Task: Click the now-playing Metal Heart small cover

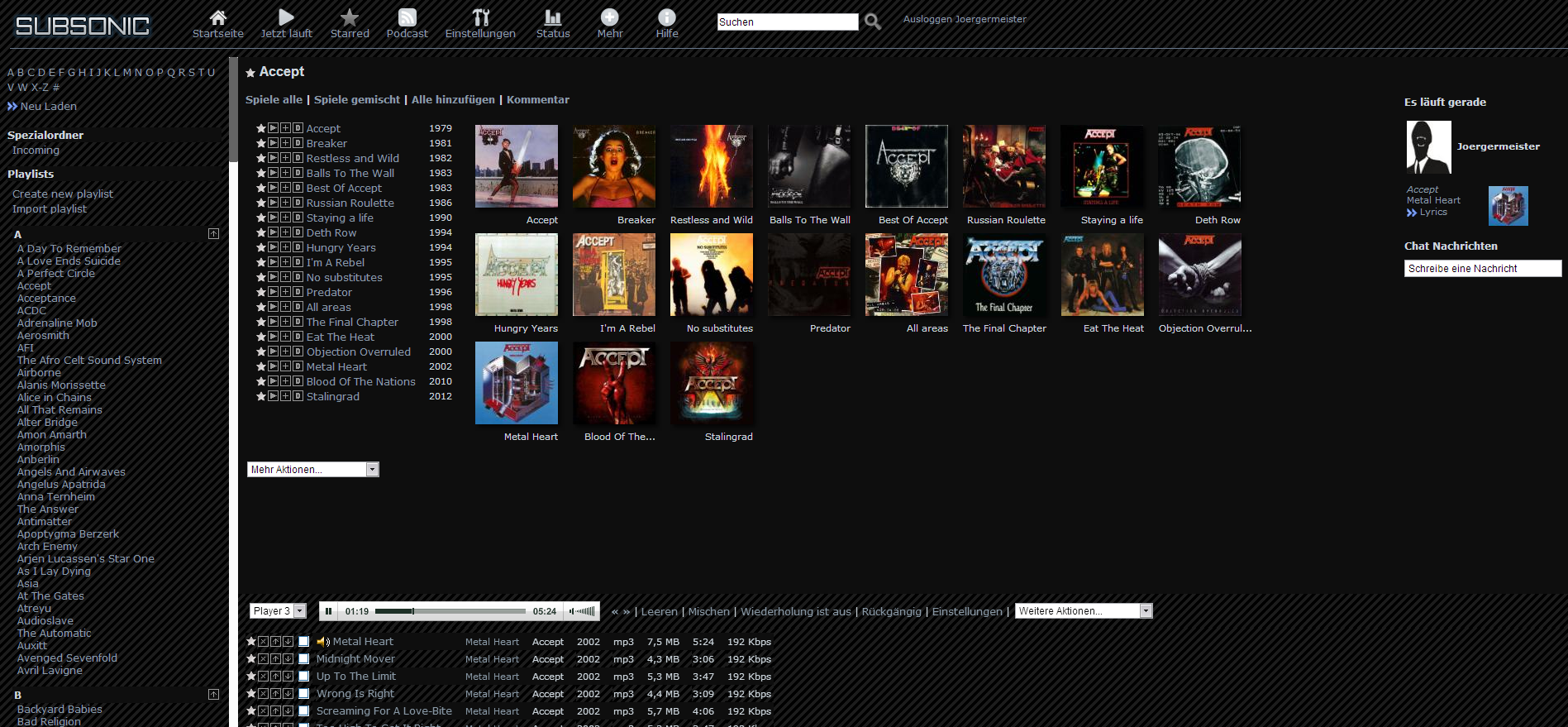Action: (1508, 206)
